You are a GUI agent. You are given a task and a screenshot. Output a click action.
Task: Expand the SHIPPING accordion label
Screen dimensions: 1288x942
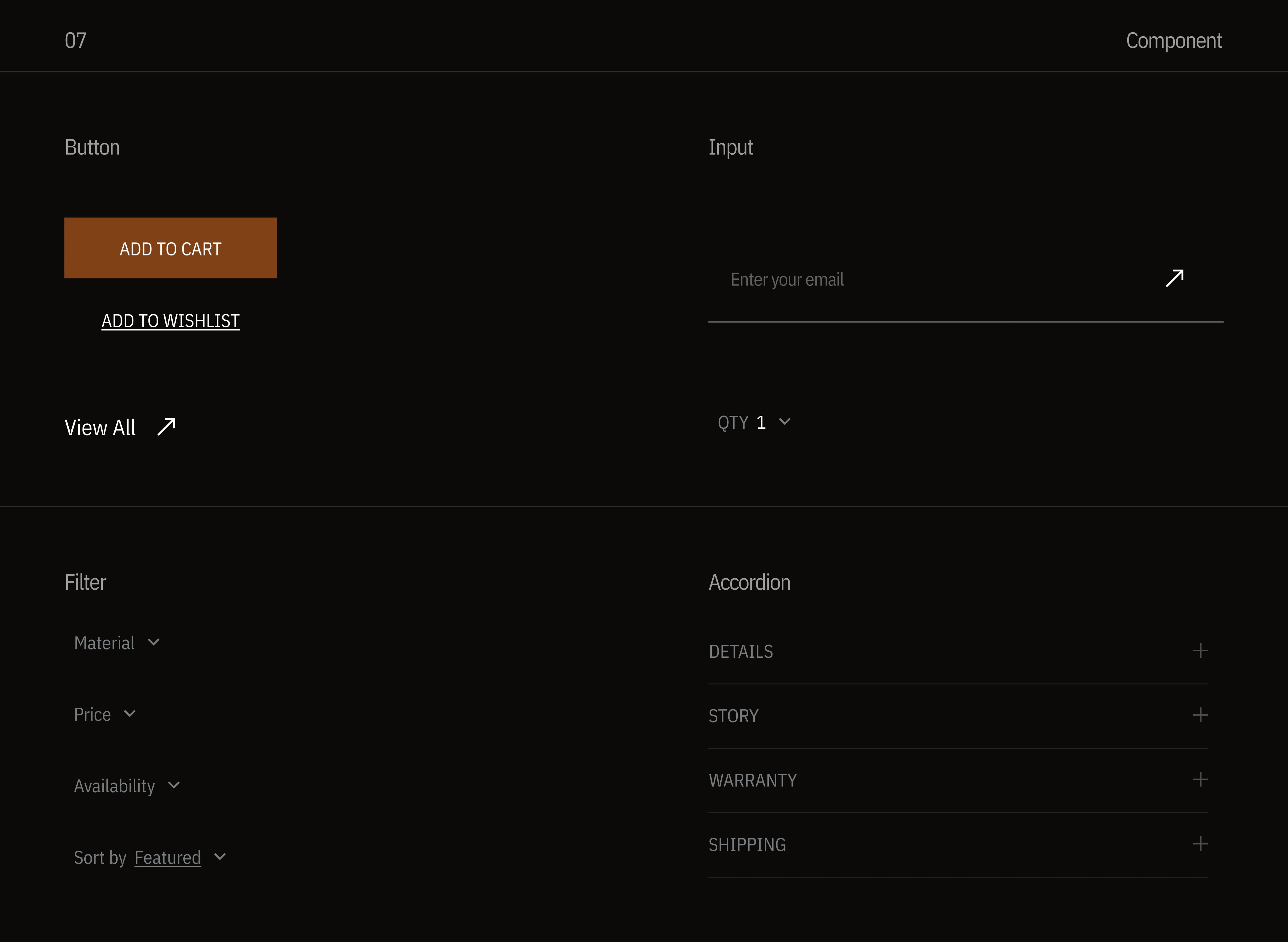pos(747,844)
